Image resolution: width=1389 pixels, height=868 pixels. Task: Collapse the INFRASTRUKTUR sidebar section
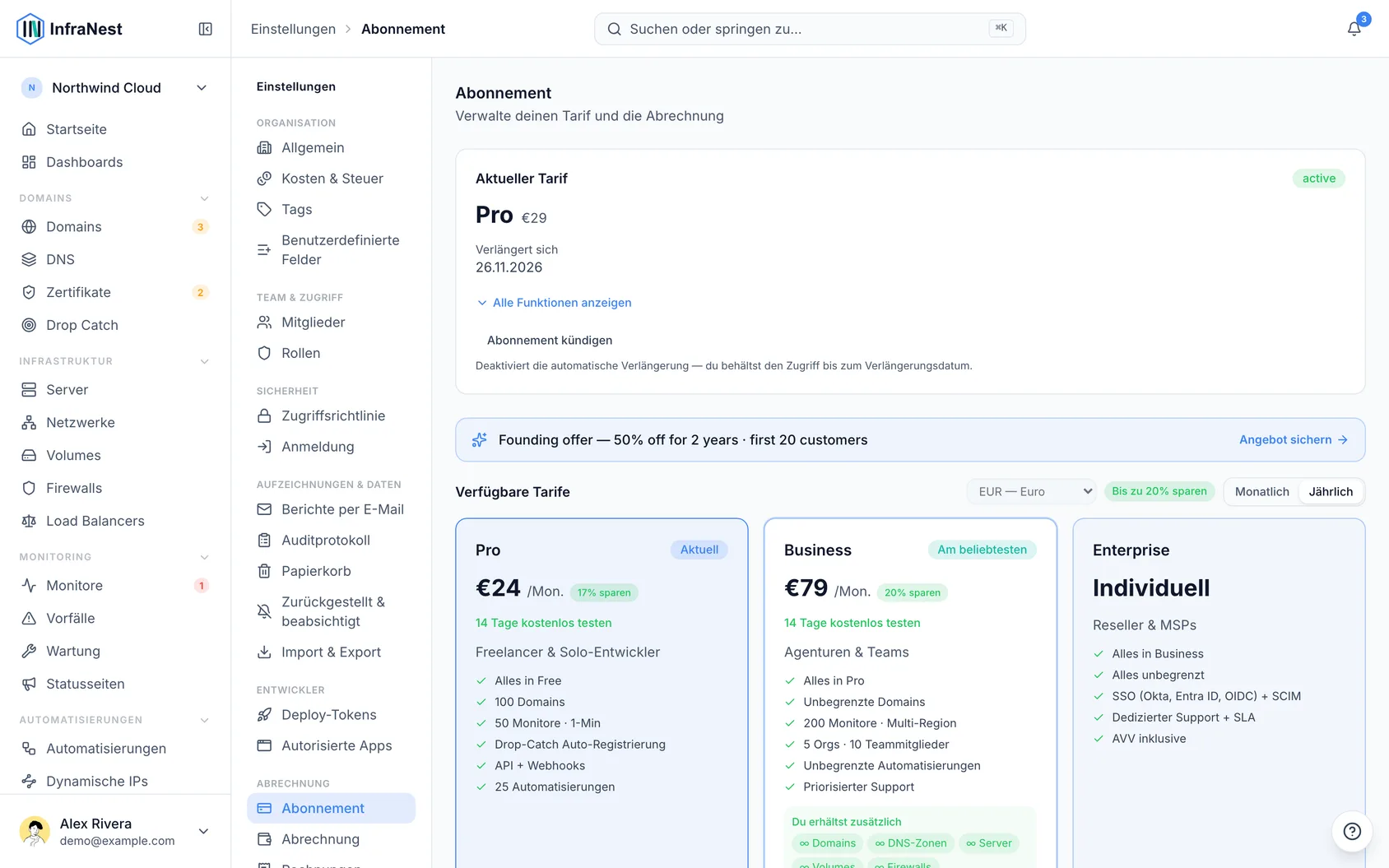[x=205, y=361]
